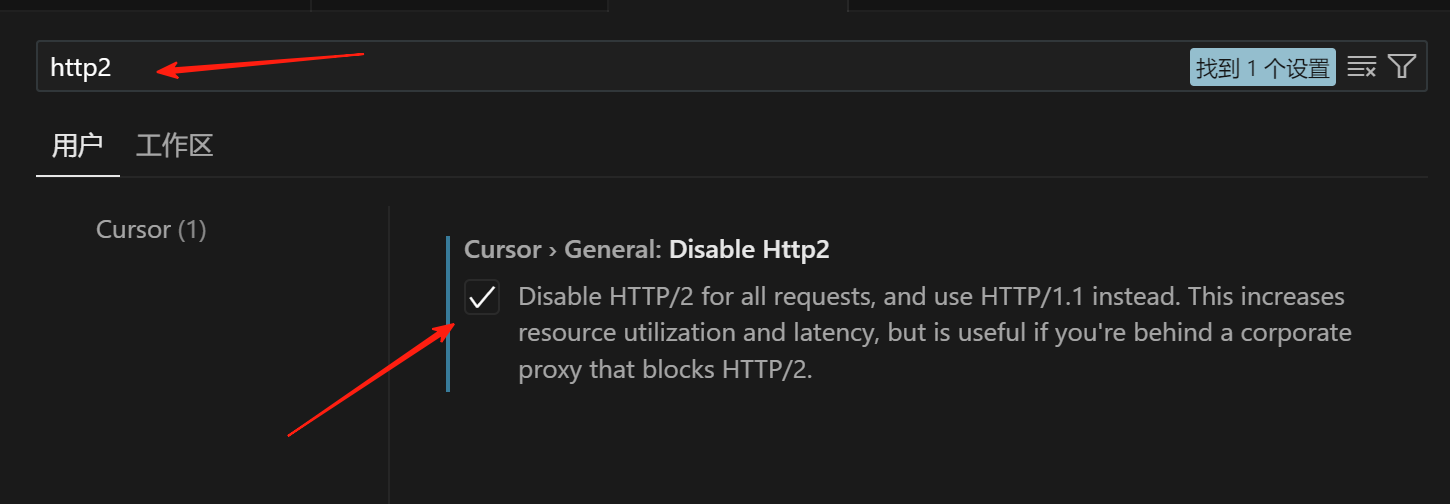
Task: Click the Disable Http2 setting title
Action: click(x=749, y=249)
